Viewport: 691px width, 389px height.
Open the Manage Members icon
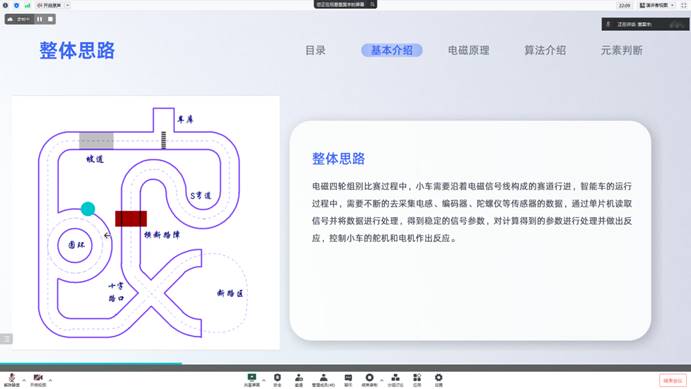click(x=323, y=380)
